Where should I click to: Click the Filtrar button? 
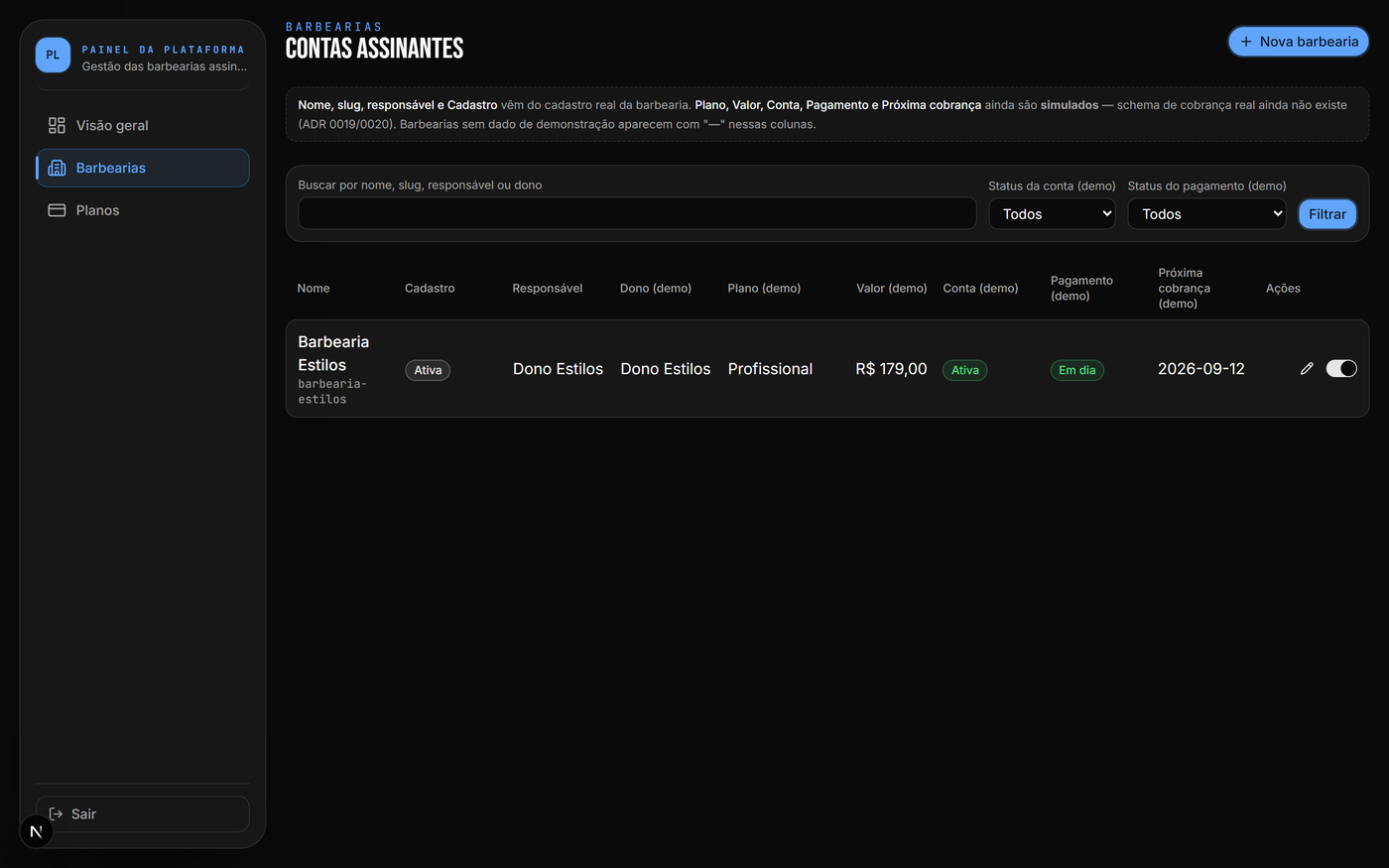point(1327,213)
